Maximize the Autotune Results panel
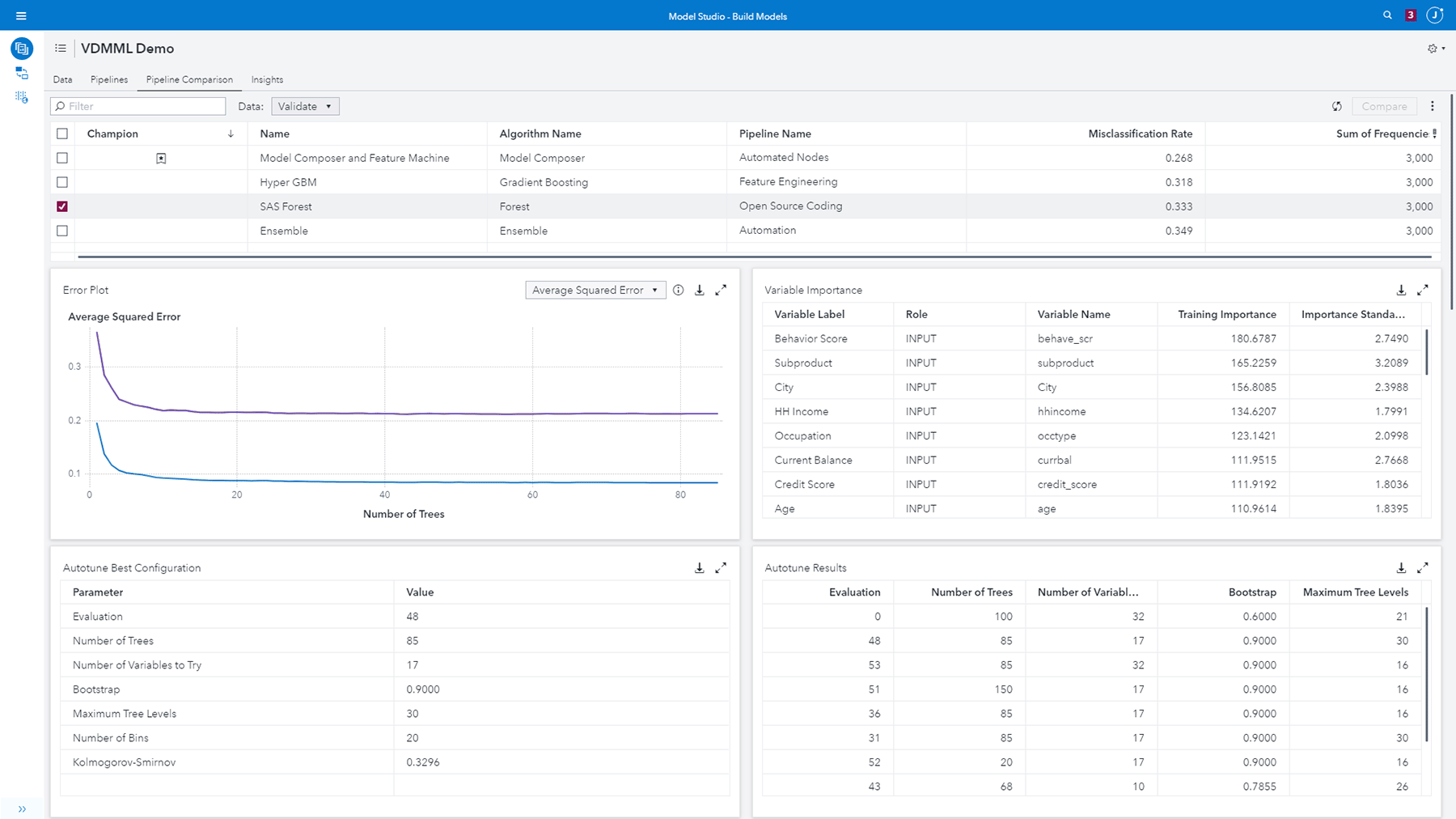The width and height of the screenshot is (1456, 819). pyautogui.click(x=1423, y=568)
